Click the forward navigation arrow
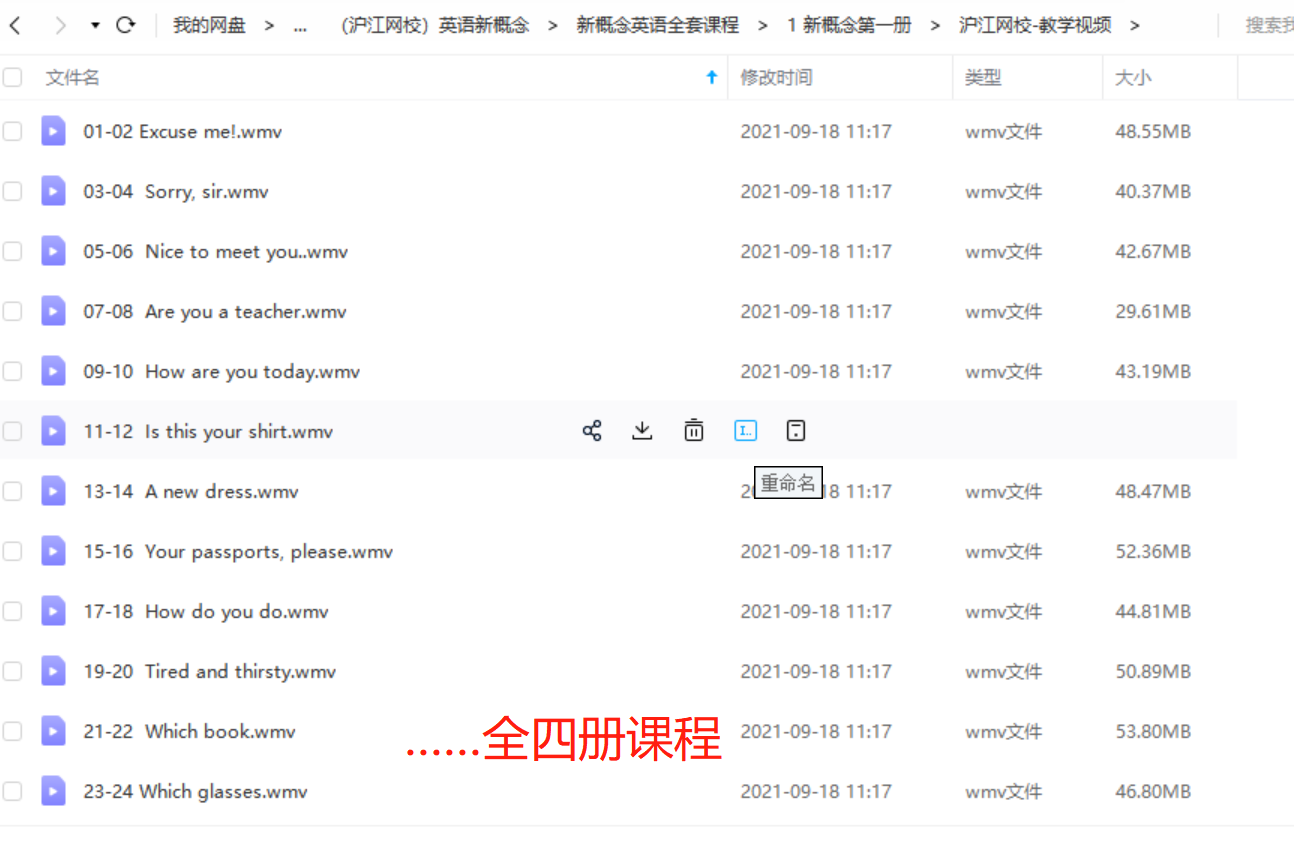Viewport: 1294px width, 849px height. (58, 24)
